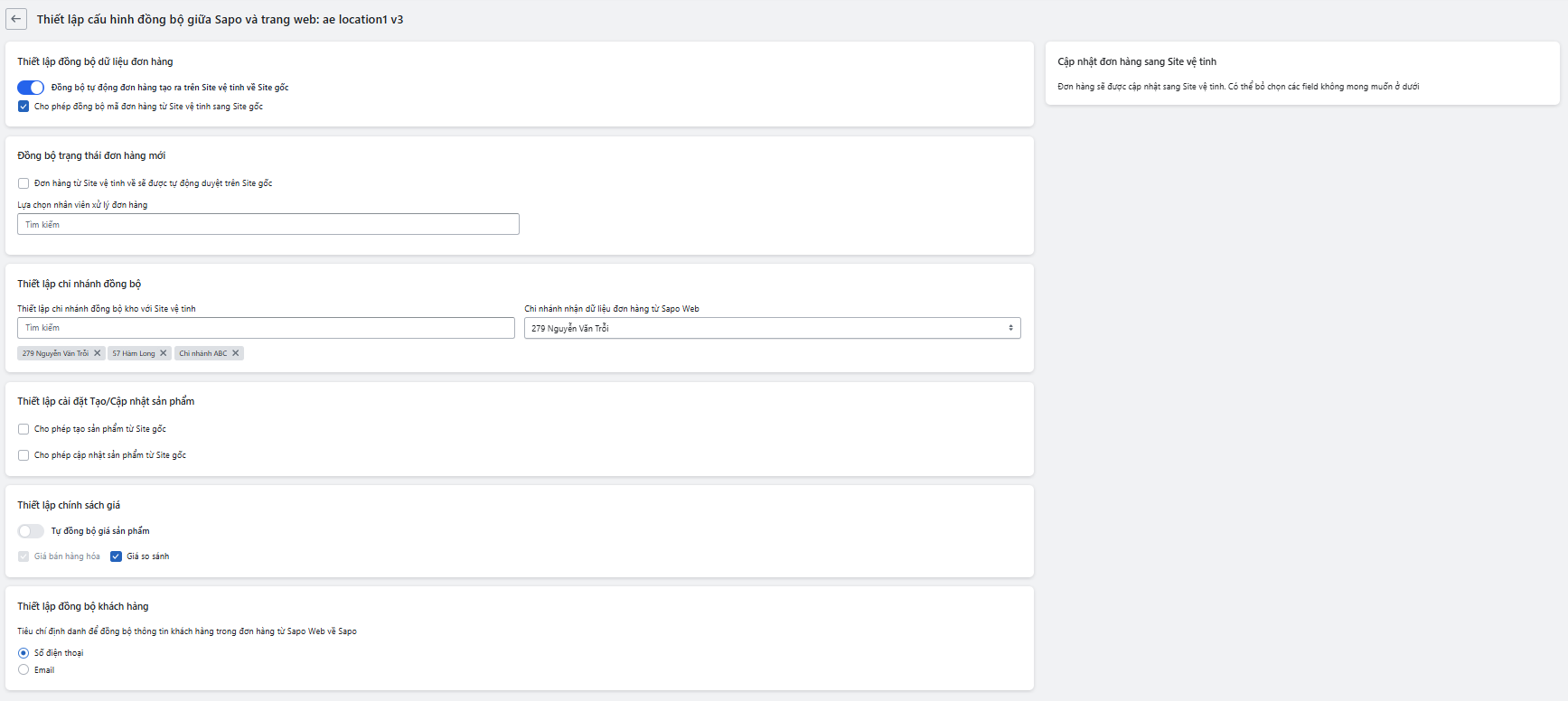This screenshot has height=701, width=1568.
Task: Click the back arrow icon
Action: click(15, 19)
